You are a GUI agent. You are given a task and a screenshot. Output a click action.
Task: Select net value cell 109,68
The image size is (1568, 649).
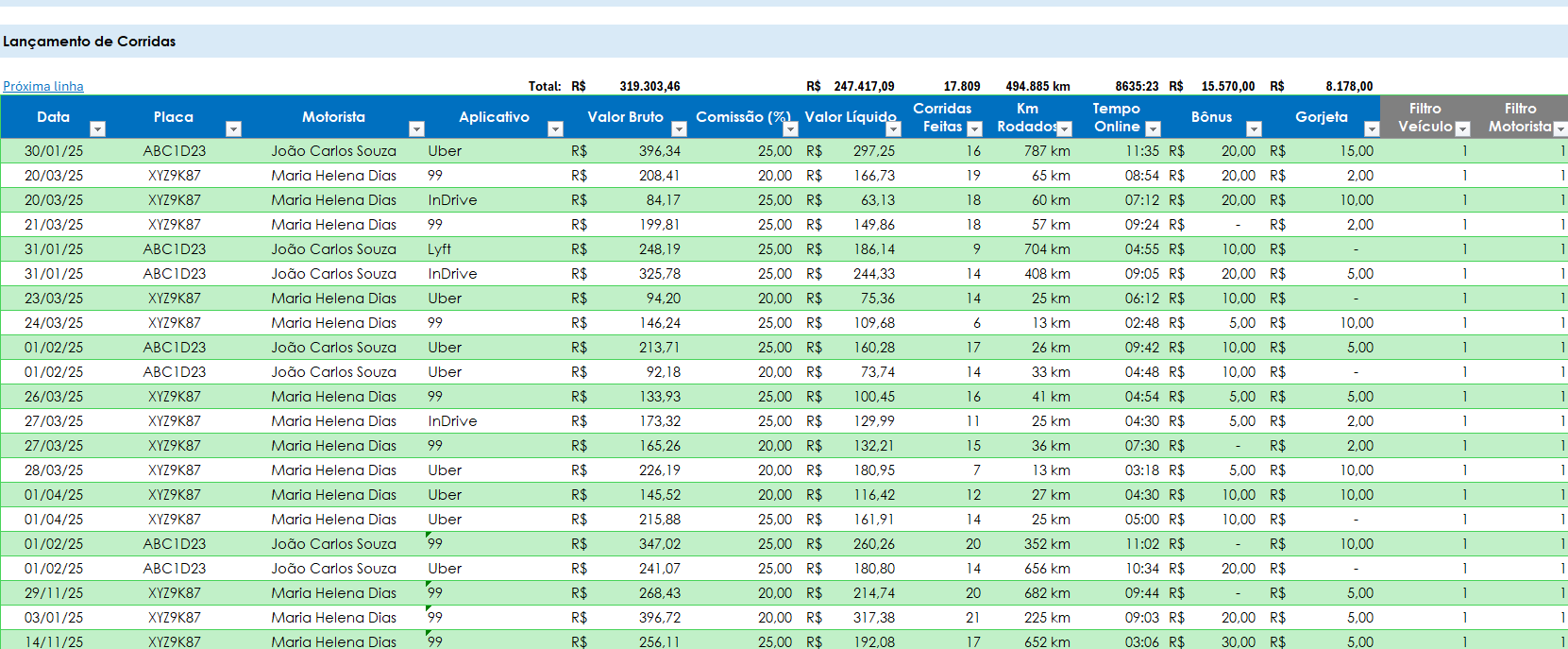[x=874, y=323]
